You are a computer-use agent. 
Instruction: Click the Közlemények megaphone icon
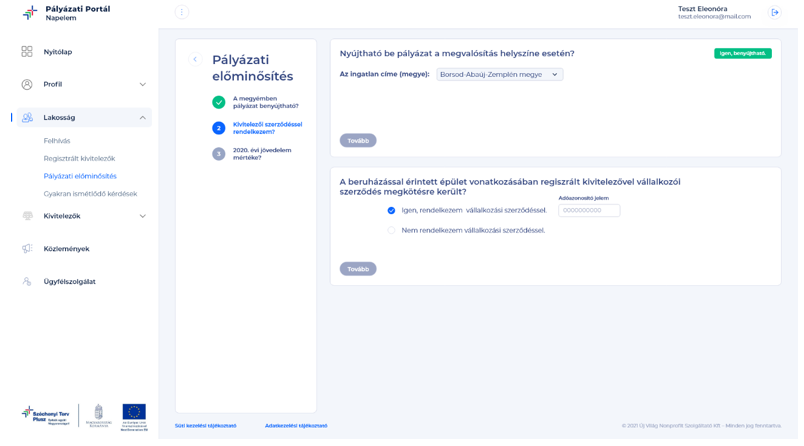pos(27,249)
